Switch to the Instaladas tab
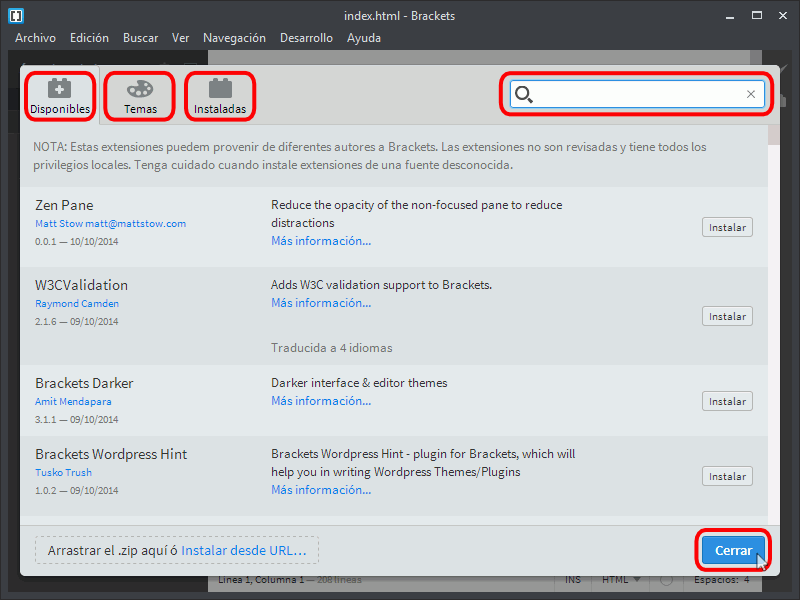 coord(220,96)
